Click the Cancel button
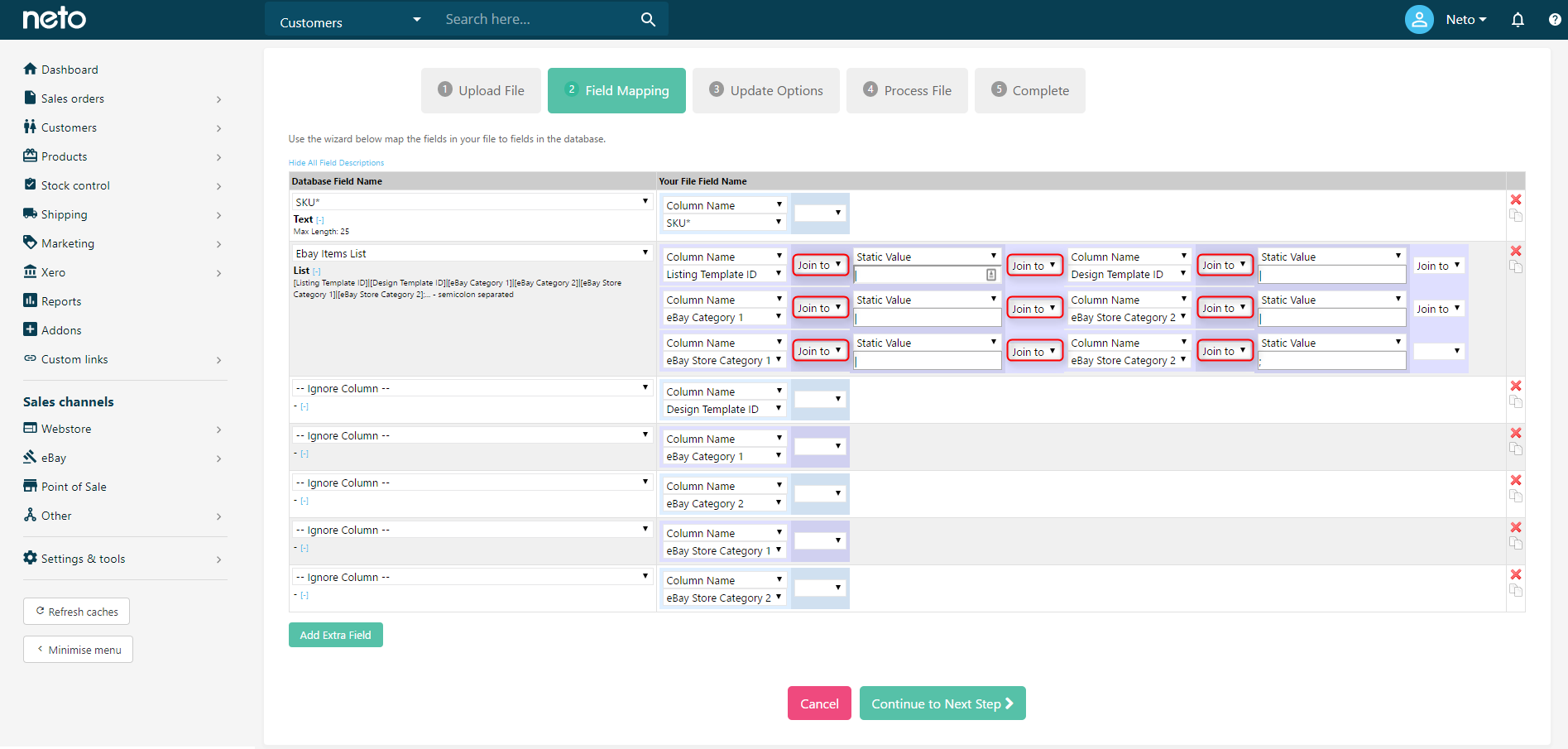This screenshot has height=749, width=1568. coord(819,703)
